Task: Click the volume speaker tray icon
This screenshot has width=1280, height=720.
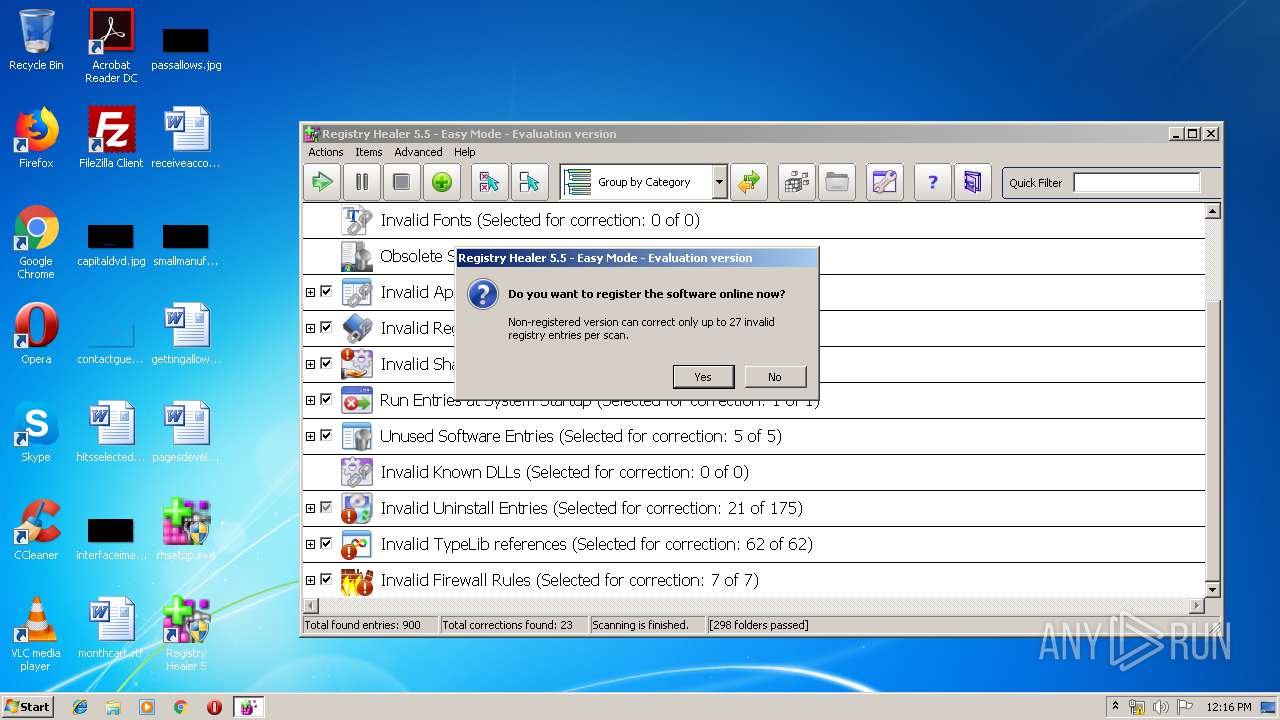Action: pos(1160,707)
